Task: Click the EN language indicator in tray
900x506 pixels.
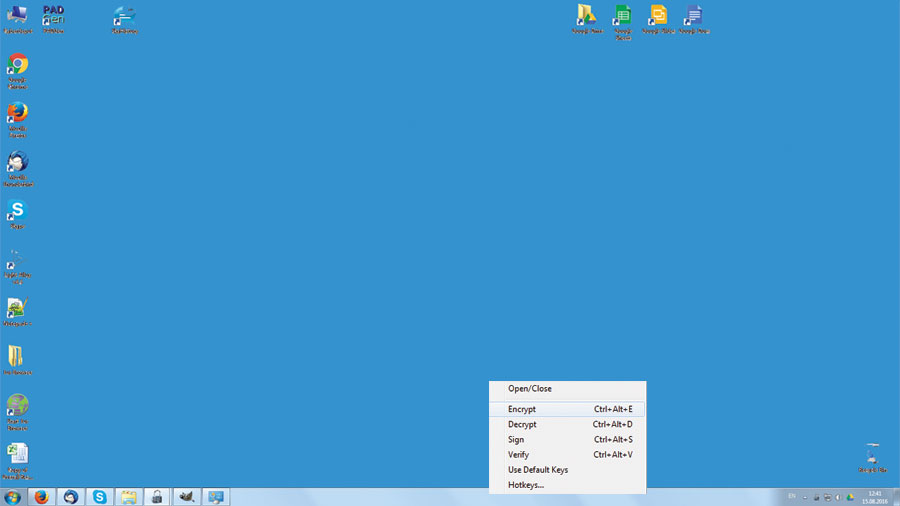Action: (x=792, y=497)
